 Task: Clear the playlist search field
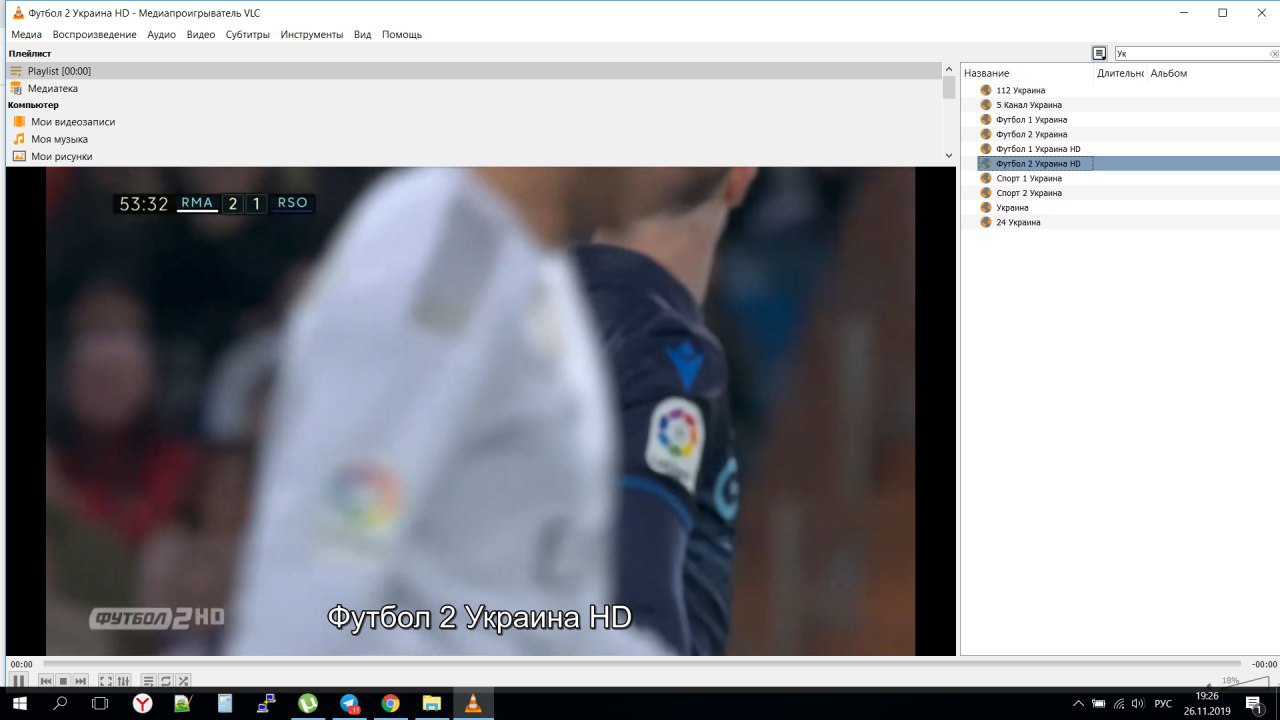pyautogui.click(x=1274, y=54)
